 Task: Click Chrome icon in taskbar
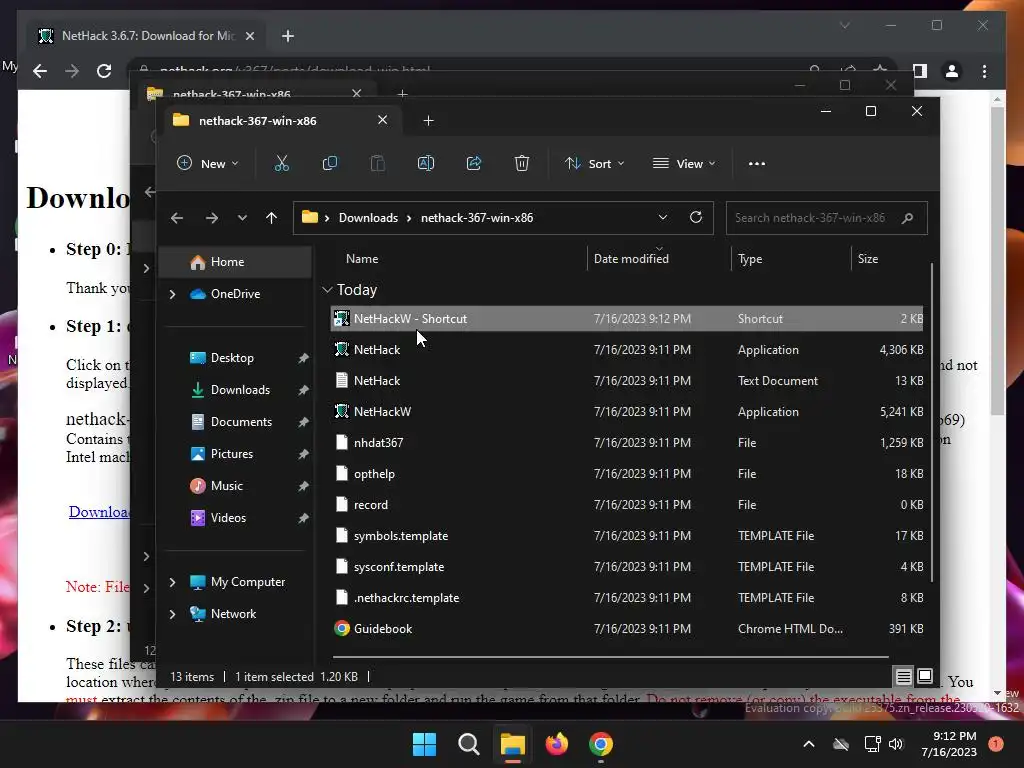click(x=601, y=744)
